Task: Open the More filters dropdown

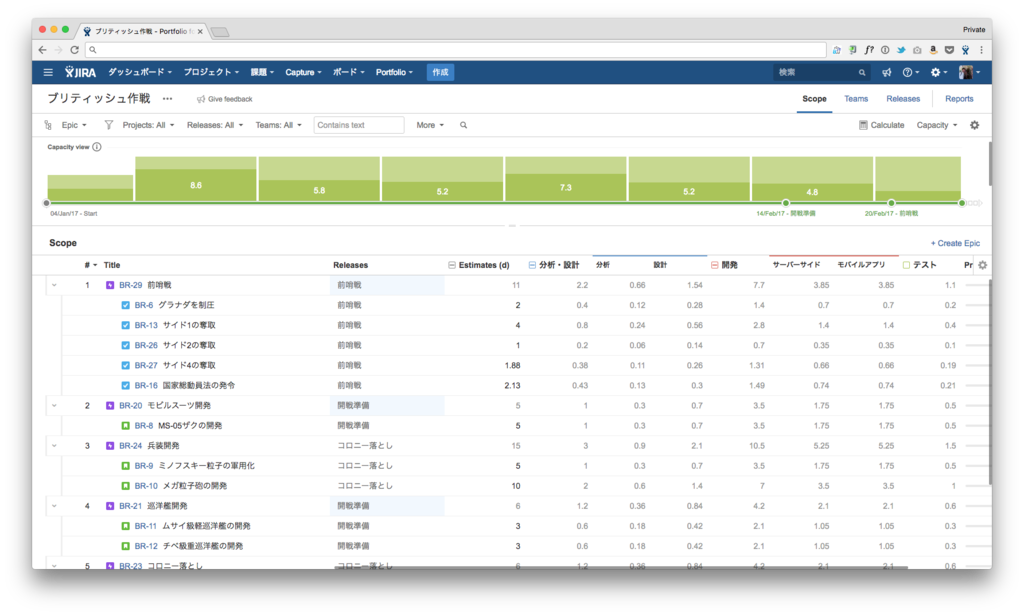Action: click(x=430, y=125)
